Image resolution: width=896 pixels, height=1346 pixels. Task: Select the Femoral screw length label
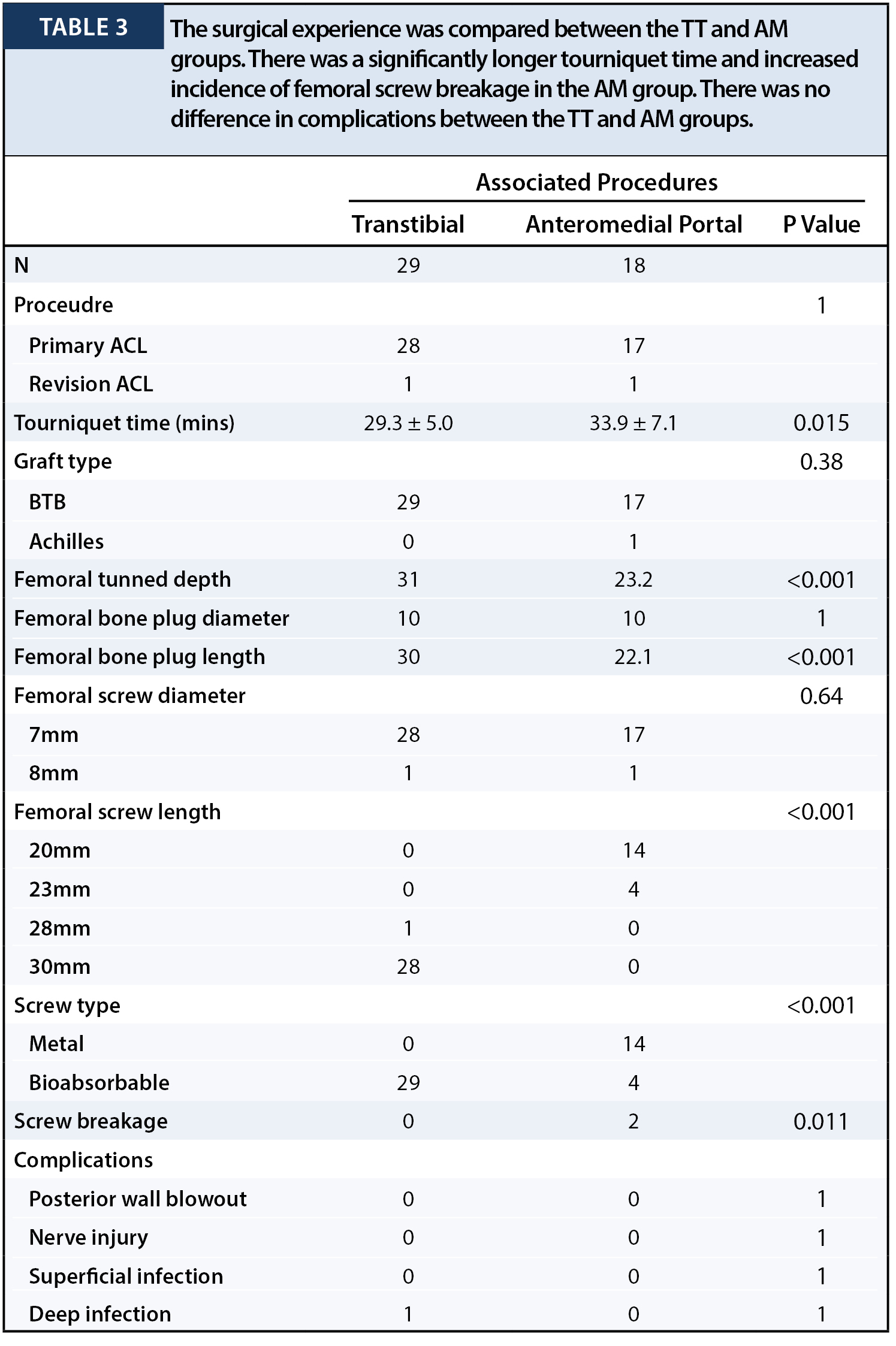click(x=117, y=813)
